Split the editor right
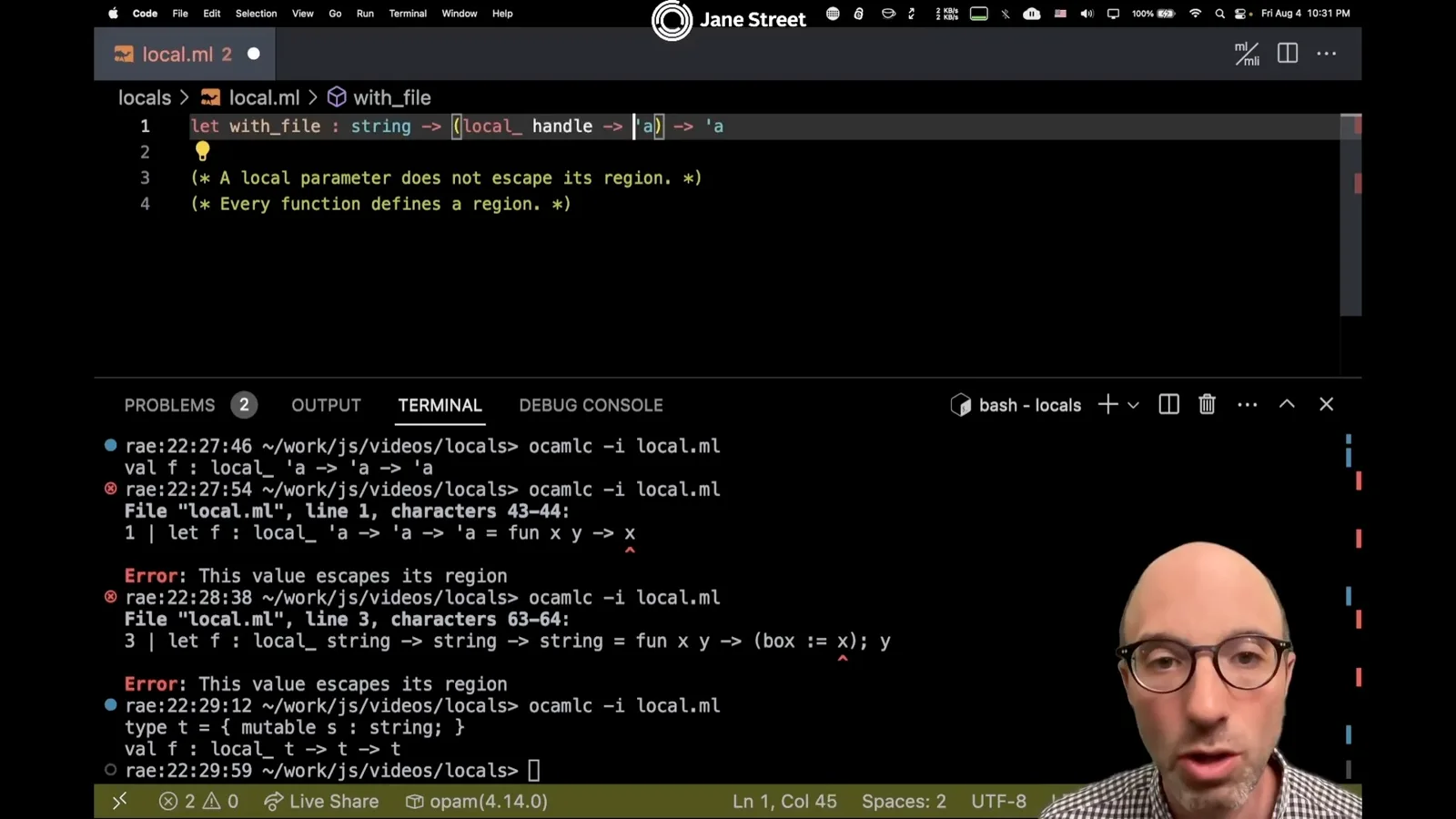 click(x=1288, y=54)
